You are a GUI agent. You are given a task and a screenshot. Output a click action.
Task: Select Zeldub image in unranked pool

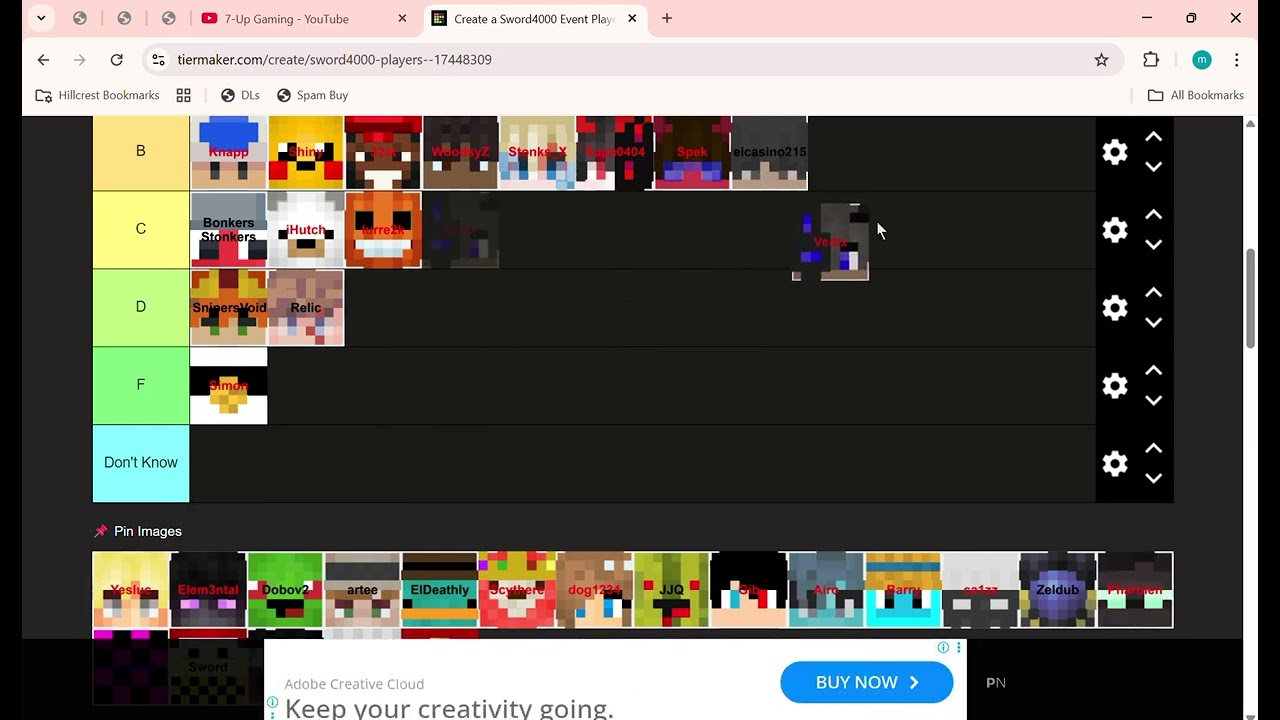click(1057, 590)
